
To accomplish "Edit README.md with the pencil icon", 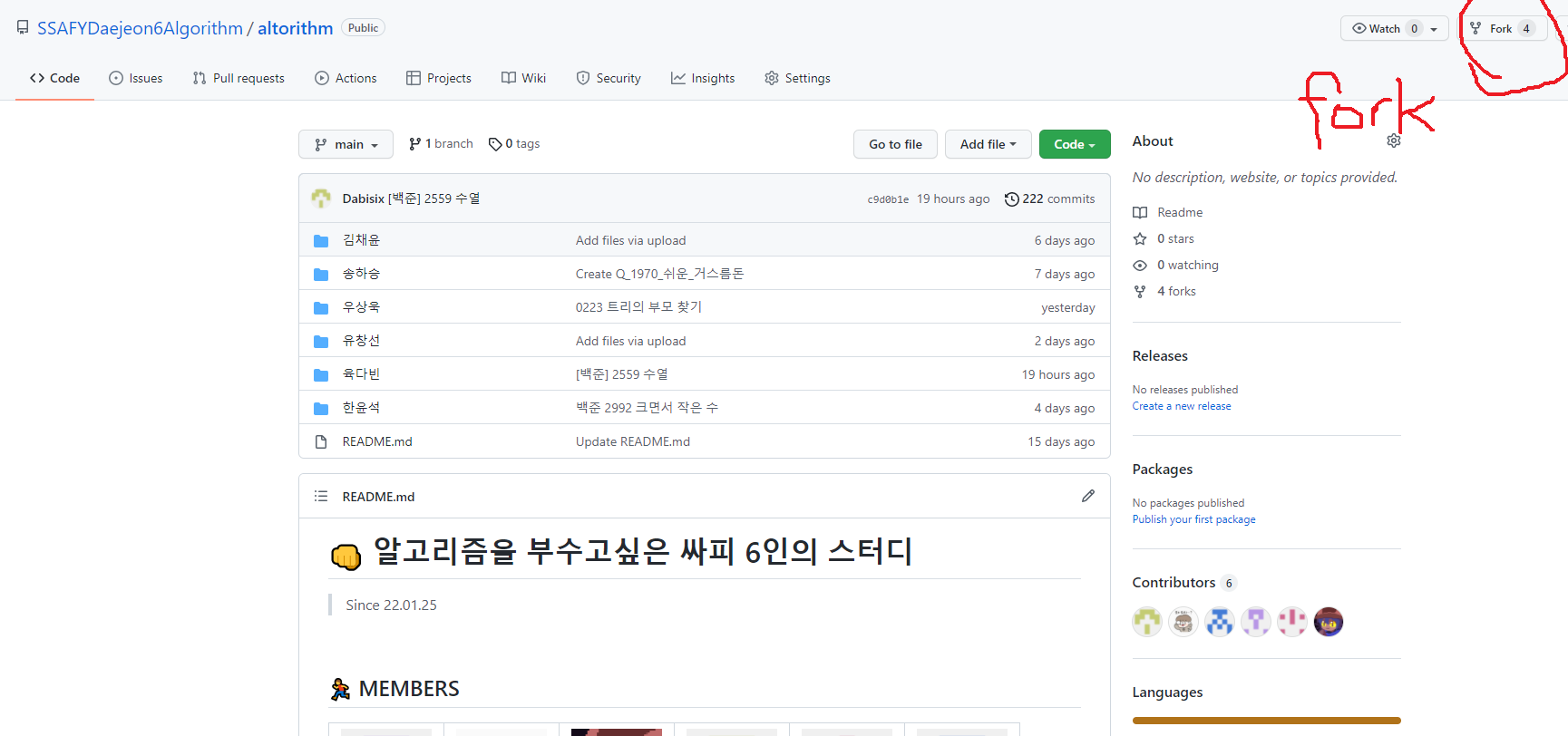I will click(x=1088, y=496).
